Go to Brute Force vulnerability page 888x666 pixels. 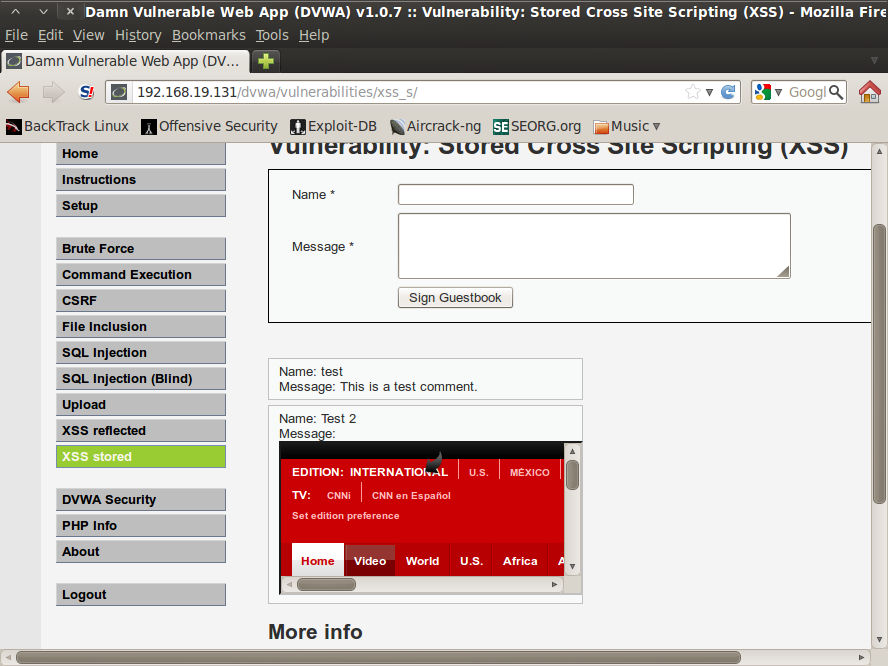pos(141,249)
